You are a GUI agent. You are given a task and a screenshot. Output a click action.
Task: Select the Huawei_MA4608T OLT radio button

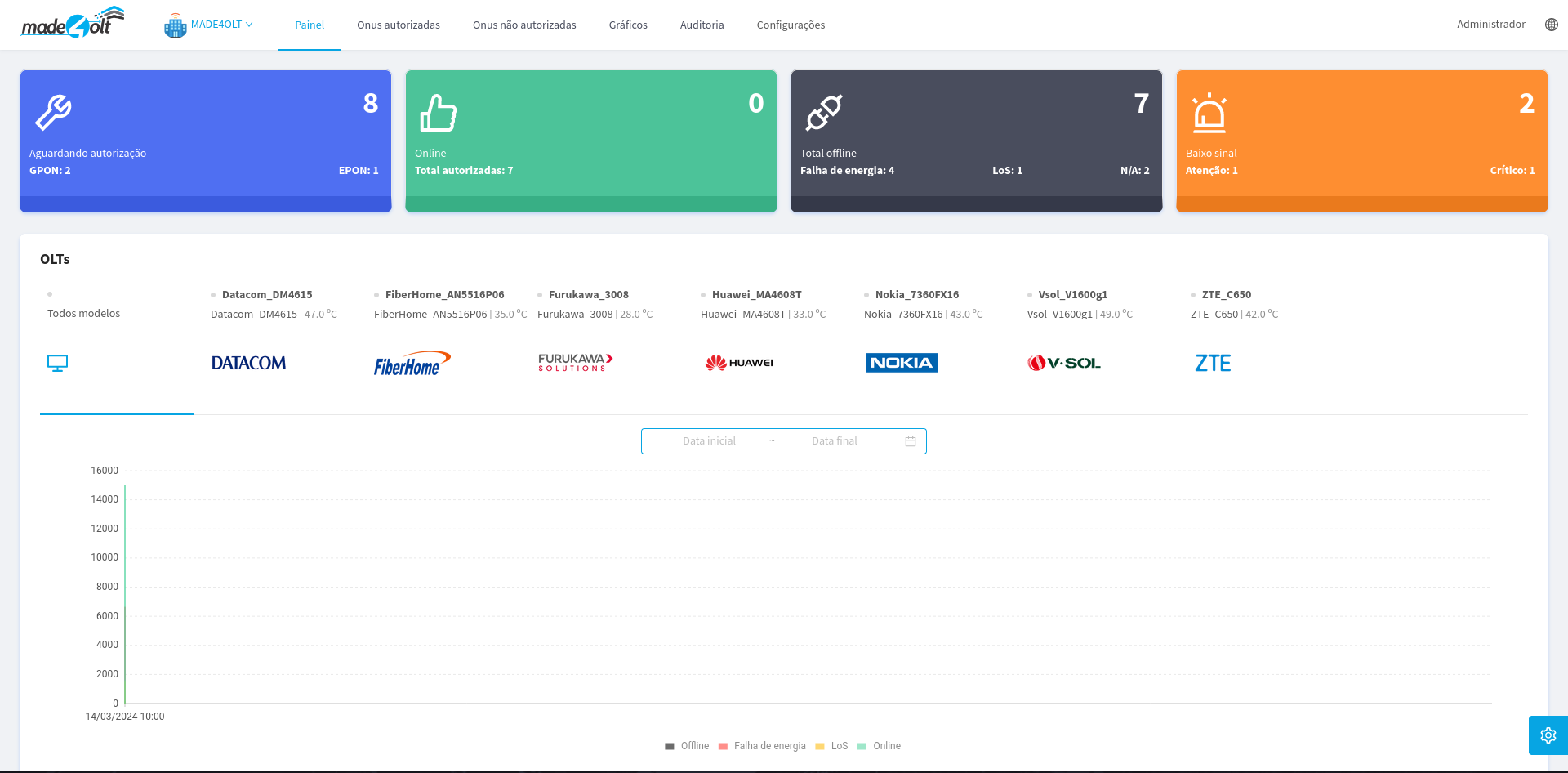coord(703,293)
